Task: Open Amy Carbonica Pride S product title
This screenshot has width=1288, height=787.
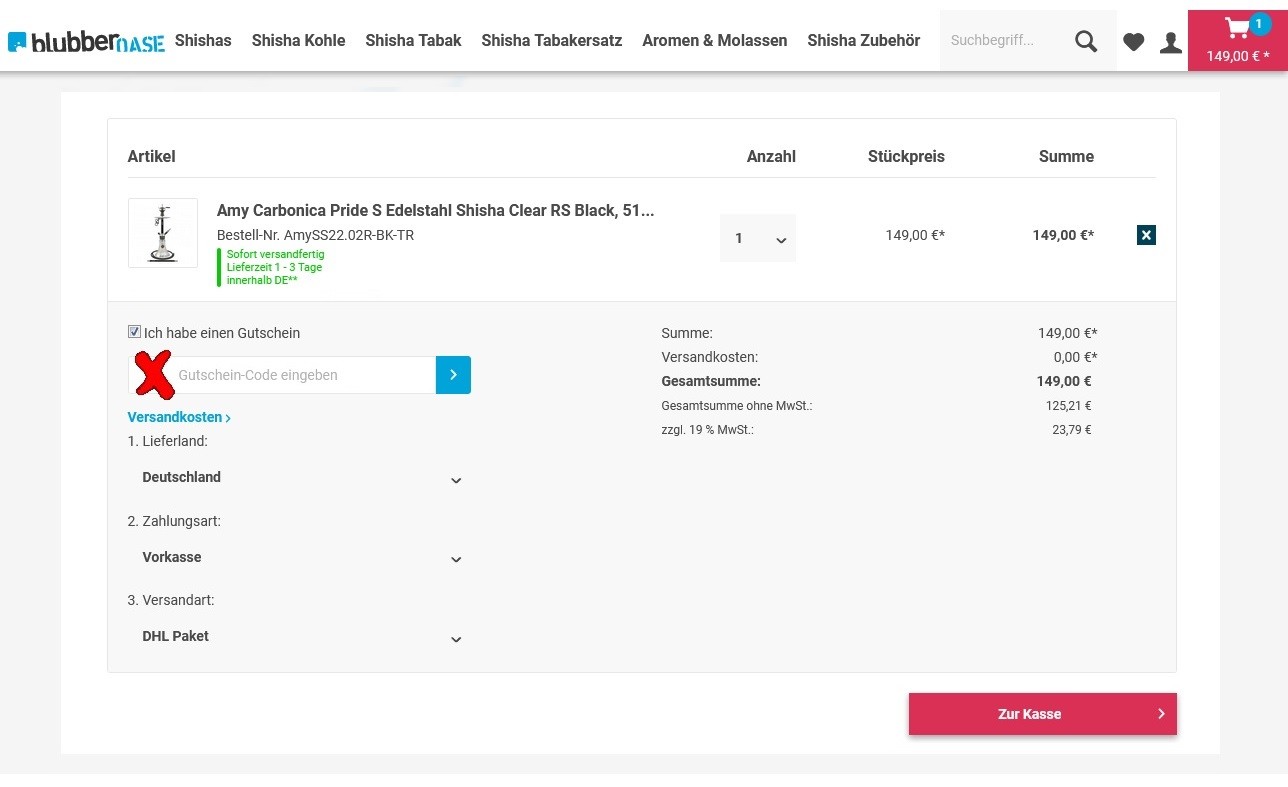Action: [x=435, y=211]
